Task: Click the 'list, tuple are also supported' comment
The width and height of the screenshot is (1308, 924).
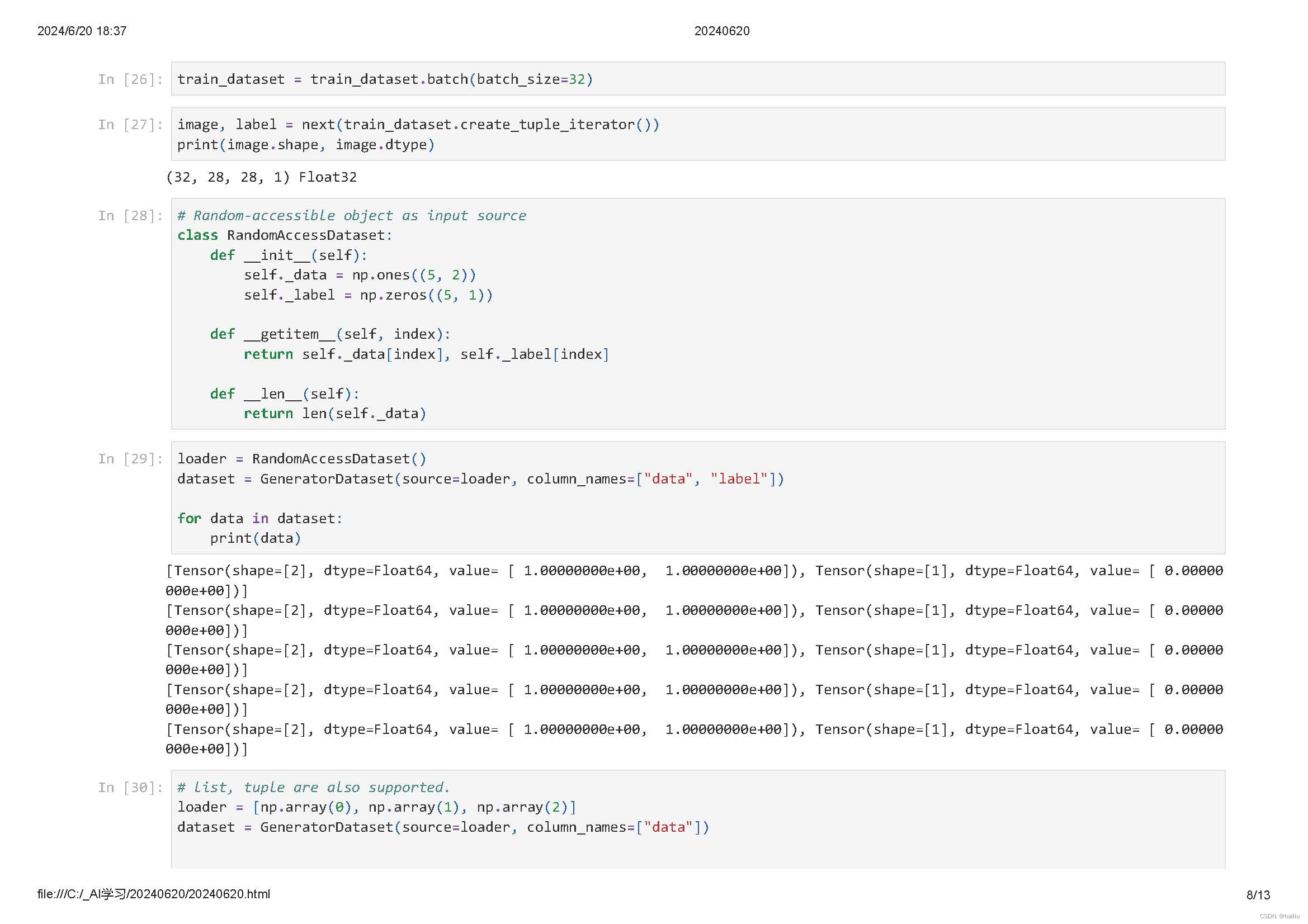Action: 313,788
